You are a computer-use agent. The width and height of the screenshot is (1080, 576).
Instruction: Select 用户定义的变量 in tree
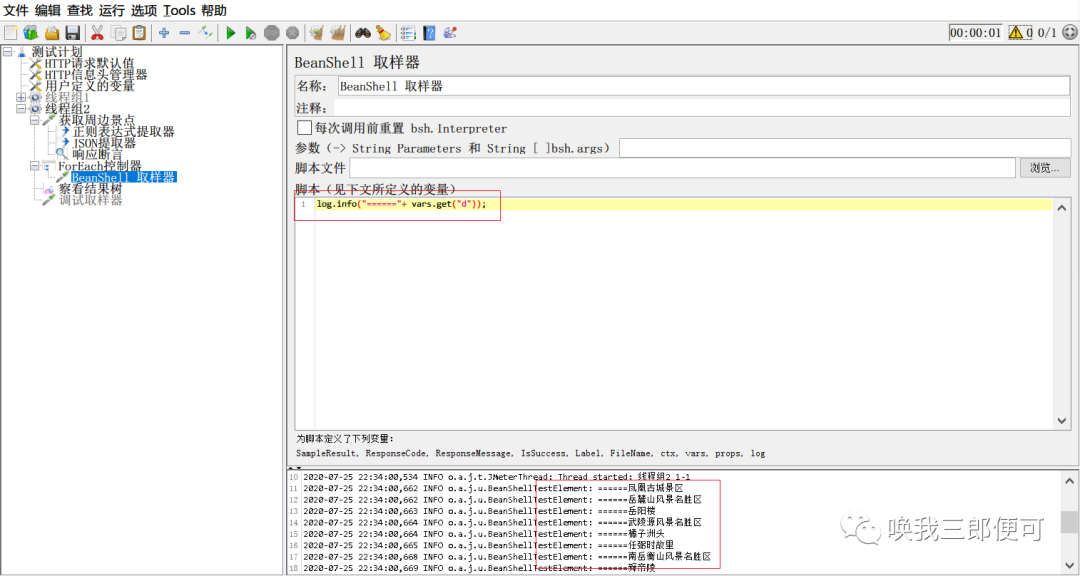point(90,86)
